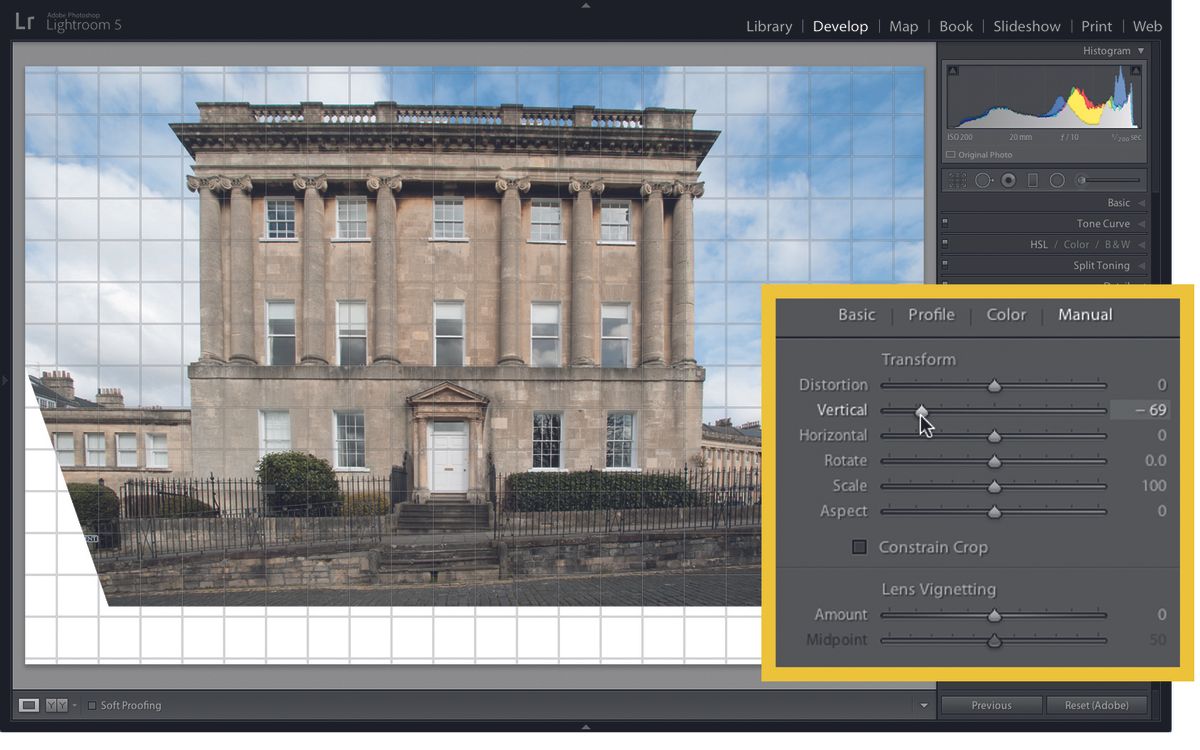The image size is (1200, 750).
Task: Click the Scale slider handle
Action: 994,486
